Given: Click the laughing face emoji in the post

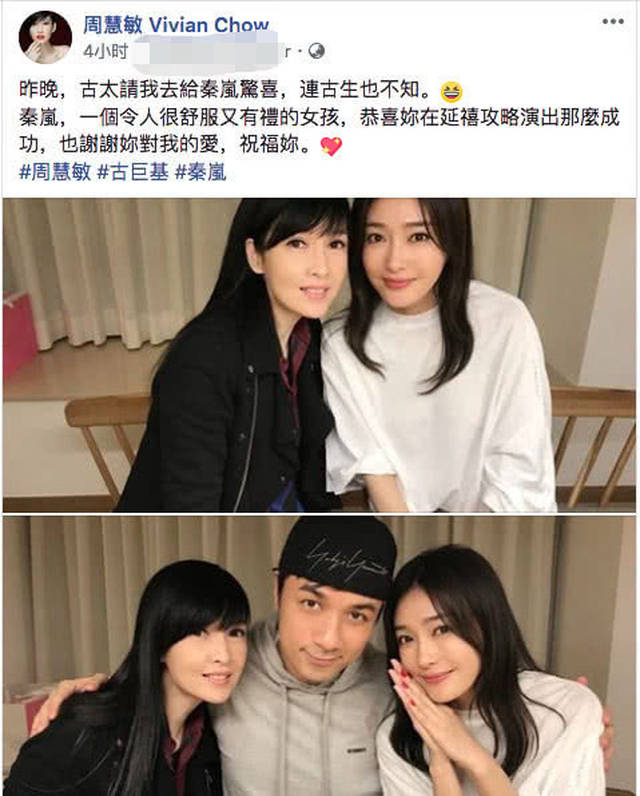Looking at the screenshot, I should [x=451, y=92].
